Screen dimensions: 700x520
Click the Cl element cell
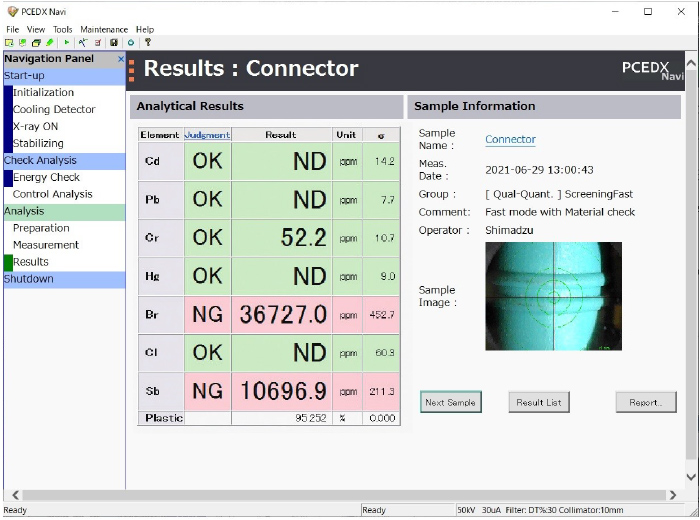tap(161, 353)
